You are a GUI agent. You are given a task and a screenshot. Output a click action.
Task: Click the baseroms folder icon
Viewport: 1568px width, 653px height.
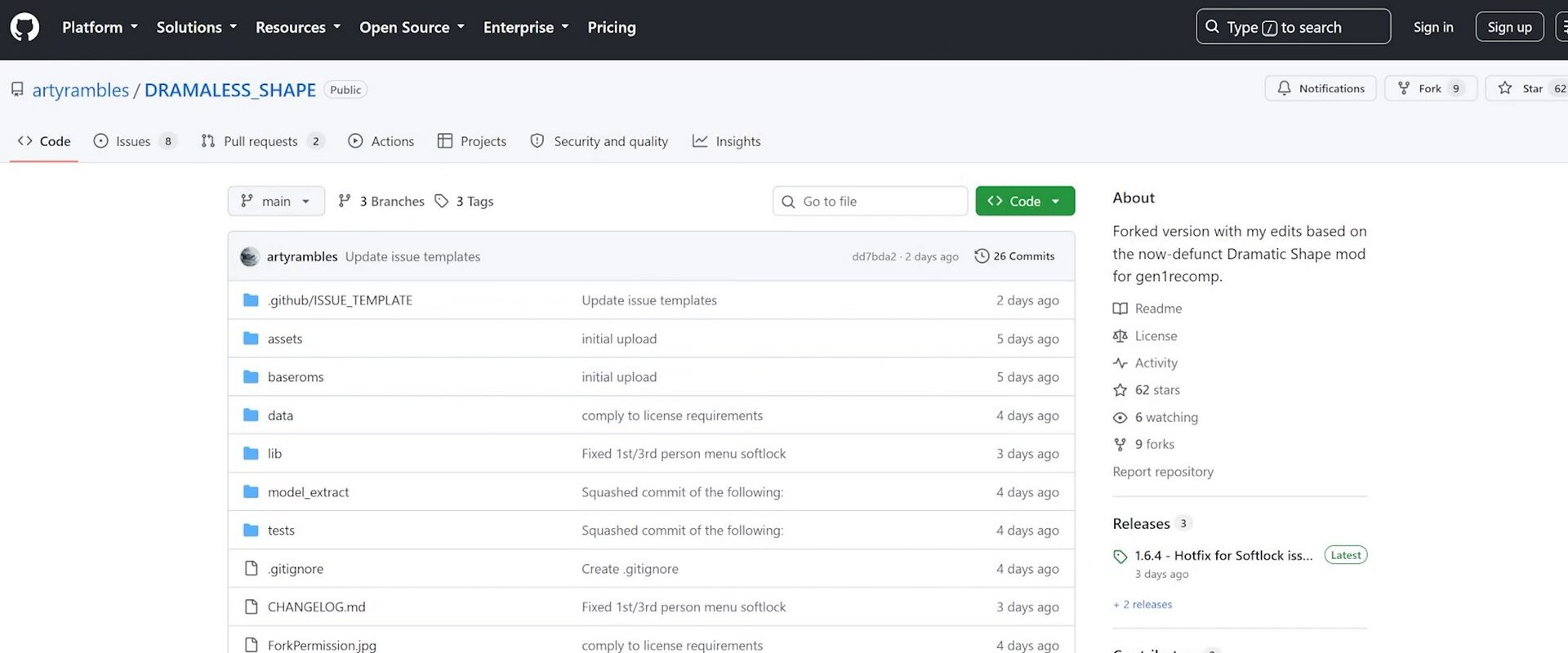click(x=251, y=377)
